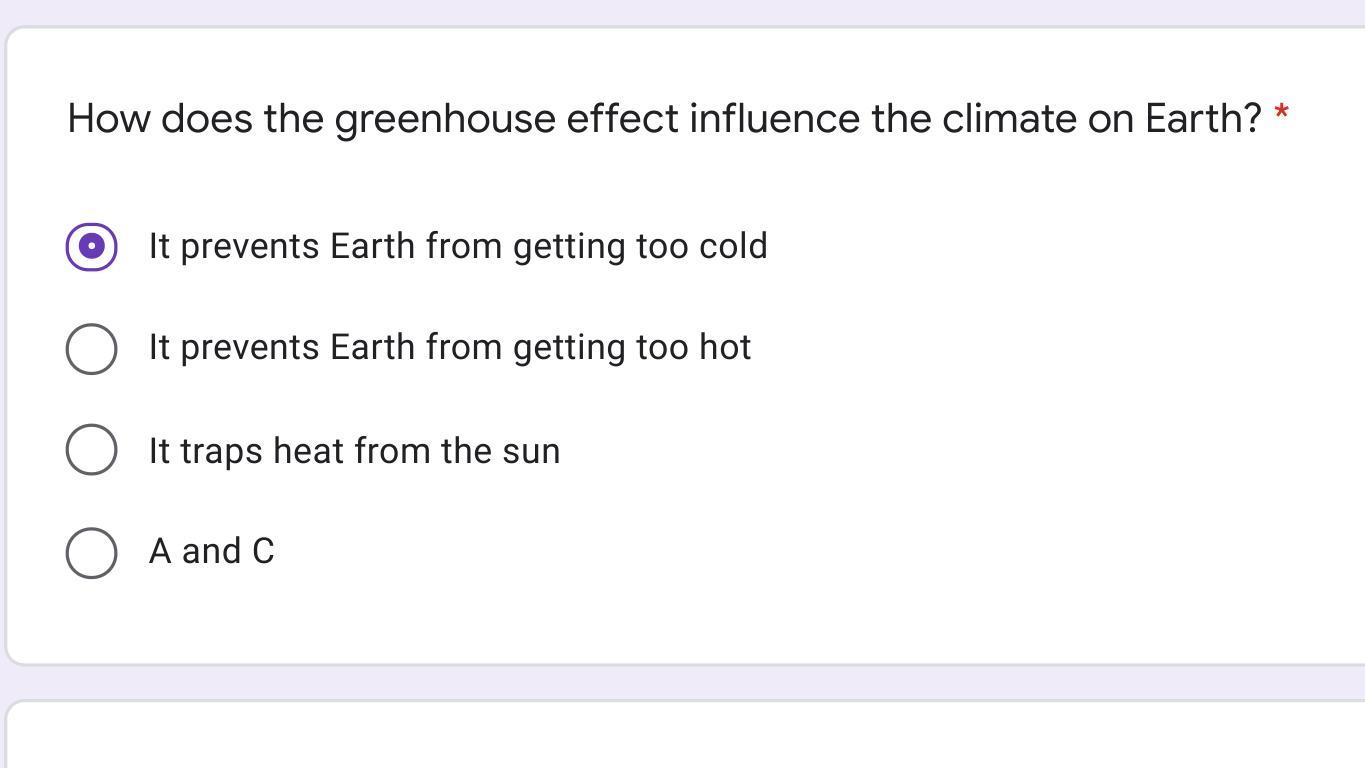This screenshot has width=1365, height=768.
Task: Click the word "hot" in the second option
Action: click(725, 348)
